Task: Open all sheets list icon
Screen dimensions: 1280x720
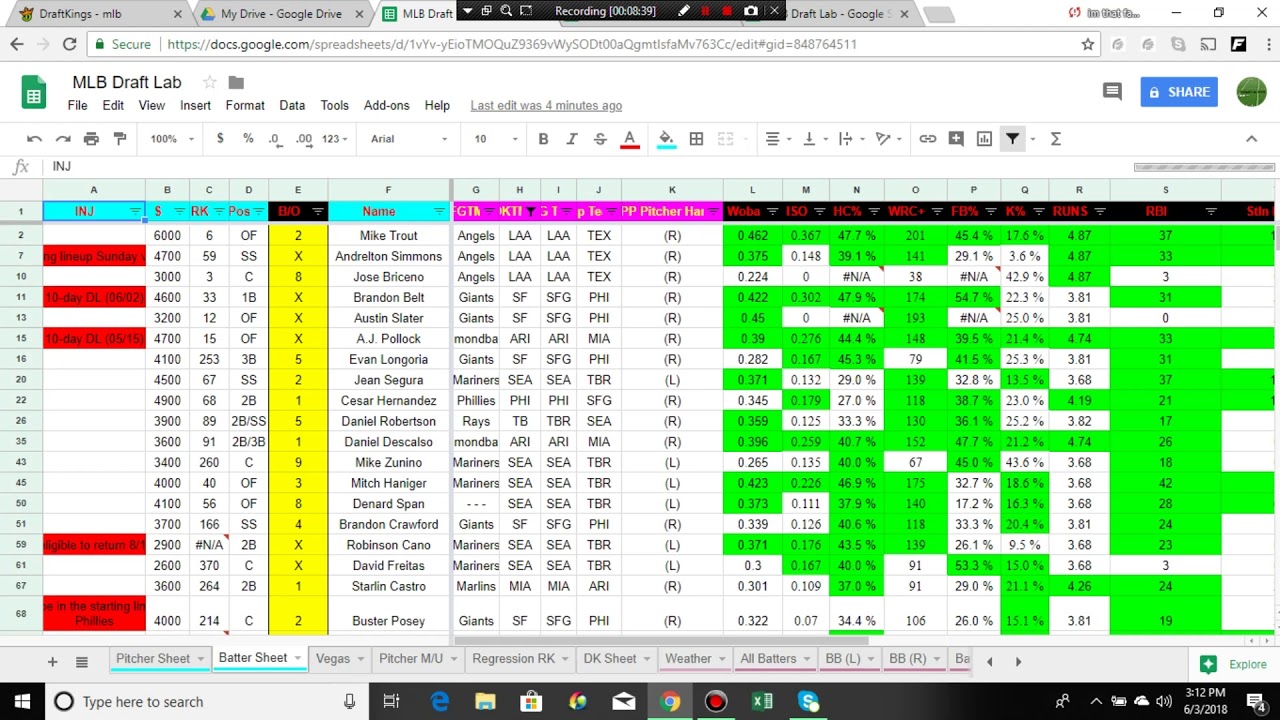Action: [x=82, y=662]
